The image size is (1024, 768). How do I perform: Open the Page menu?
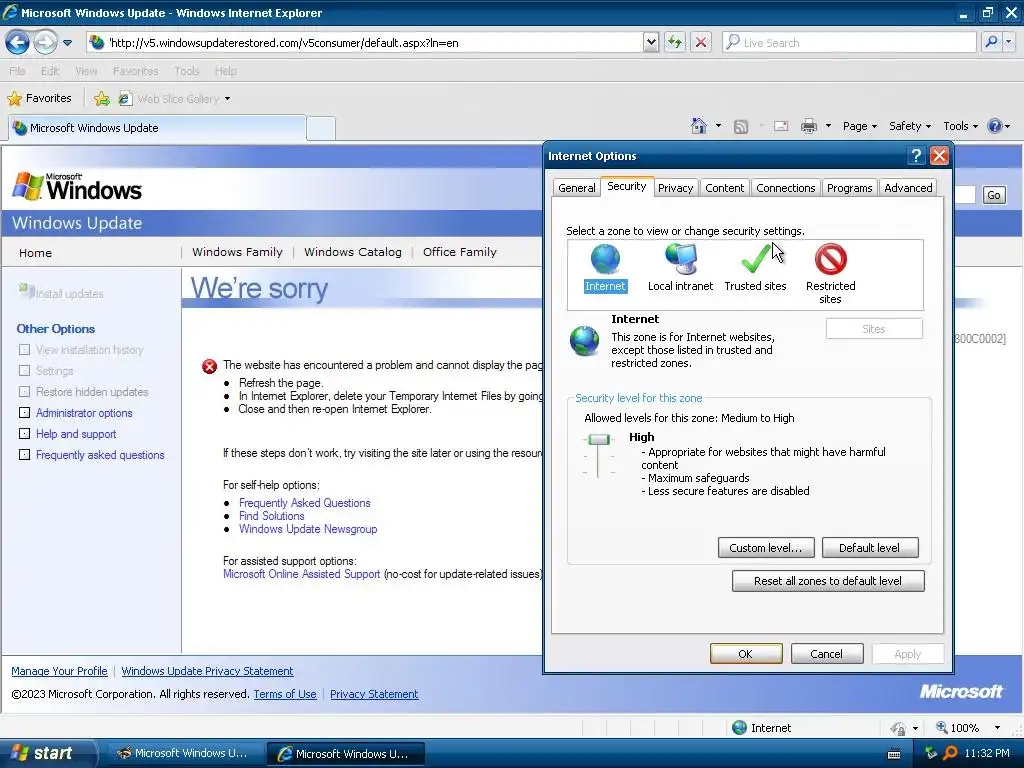click(x=859, y=126)
